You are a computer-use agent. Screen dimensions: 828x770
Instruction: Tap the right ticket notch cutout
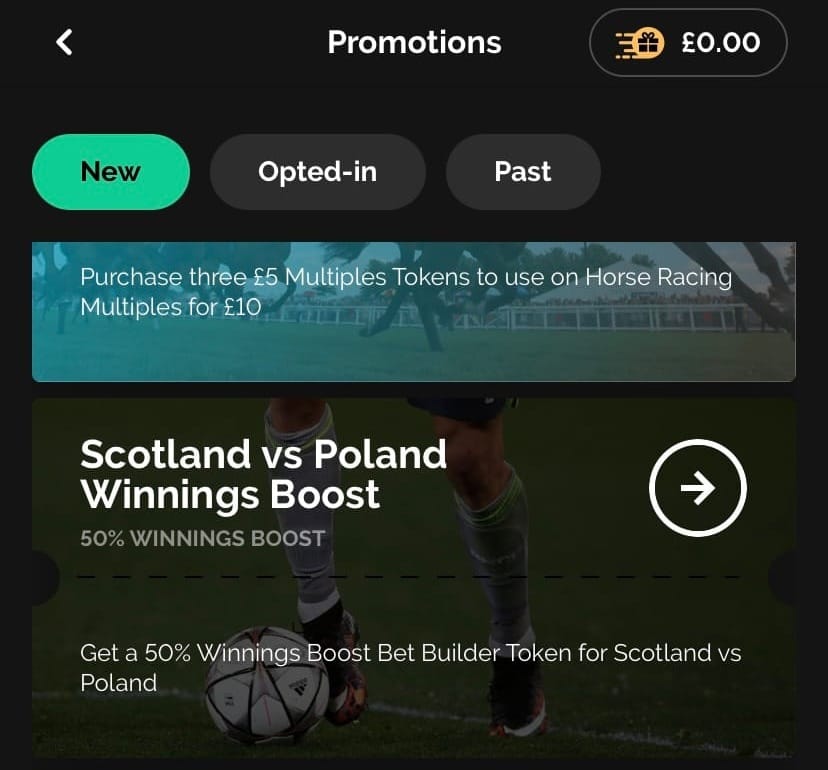(783, 577)
